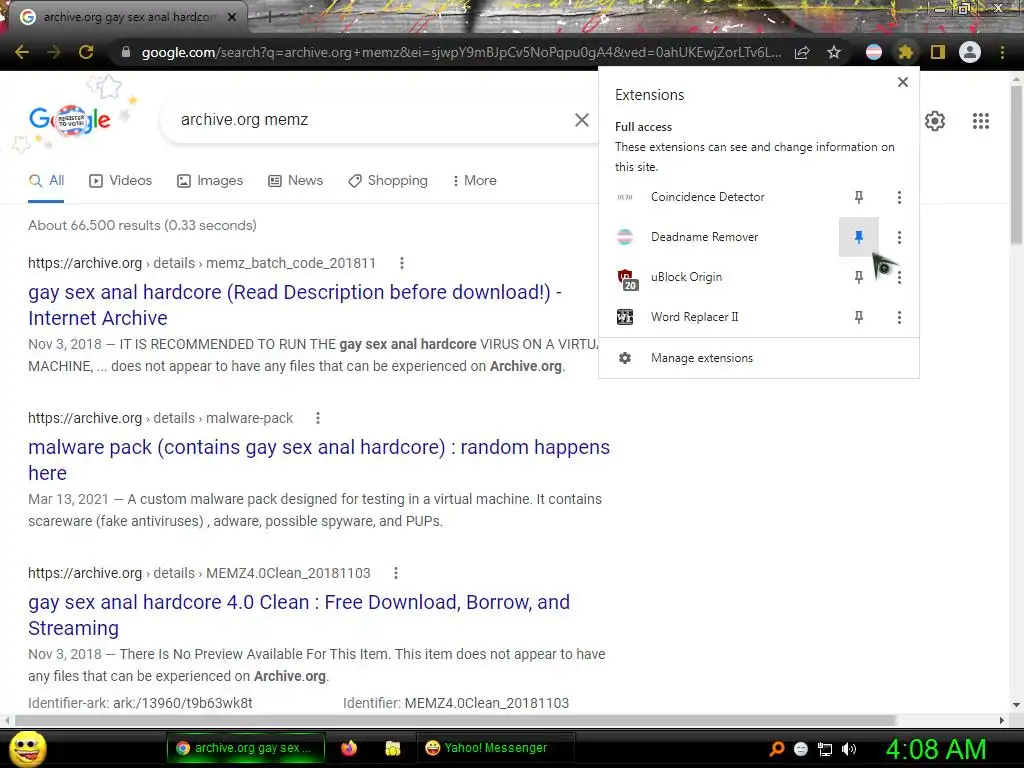Image resolution: width=1024 pixels, height=768 pixels.
Task: Switch to the News tab
Action: pos(295,181)
